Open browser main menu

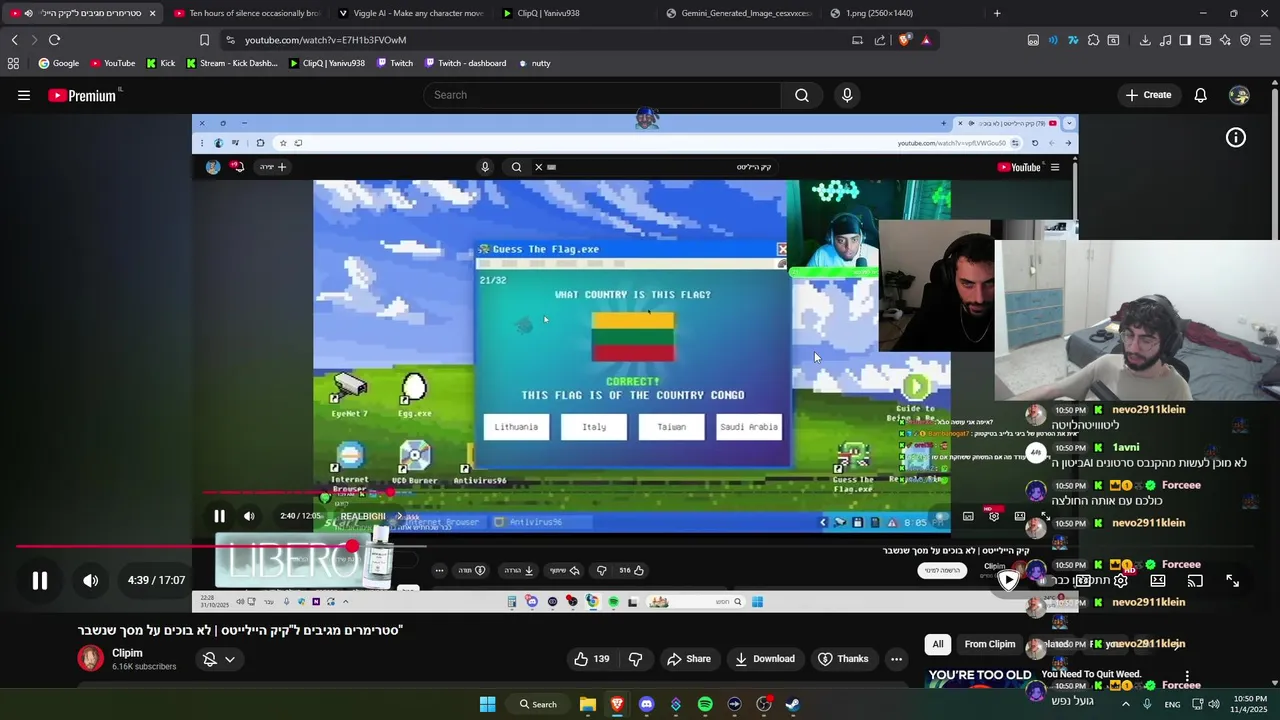[1266, 40]
